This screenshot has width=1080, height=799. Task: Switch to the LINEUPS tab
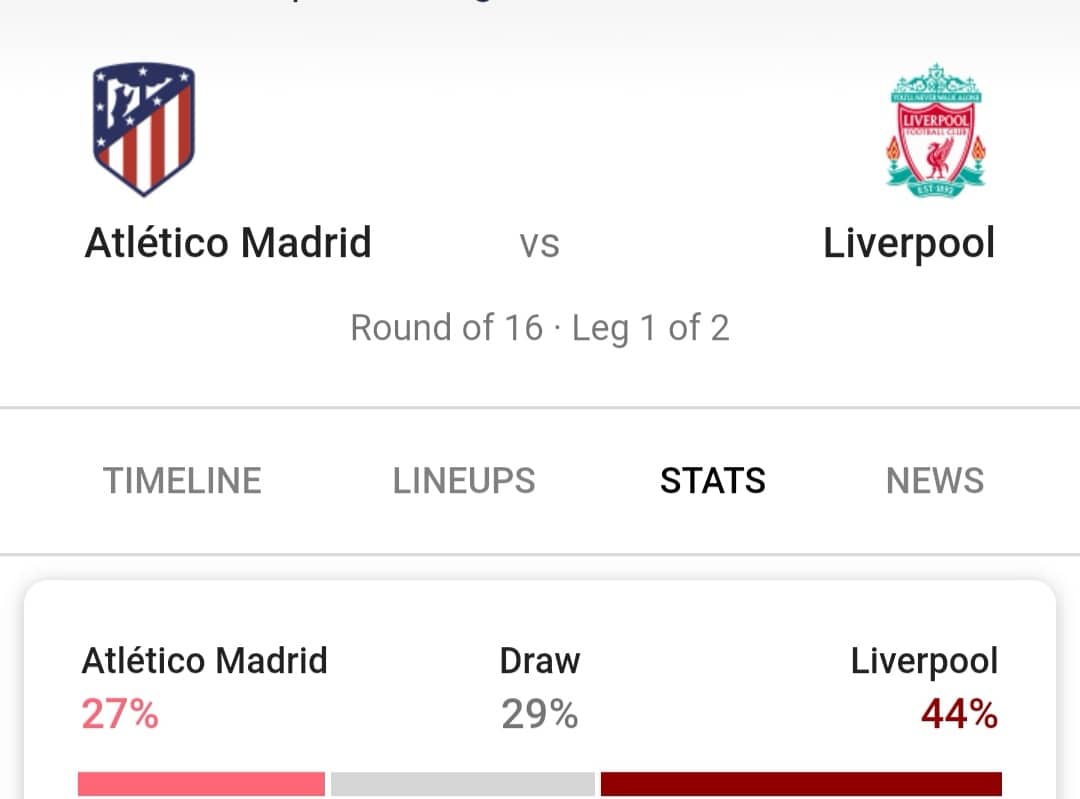(x=464, y=481)
